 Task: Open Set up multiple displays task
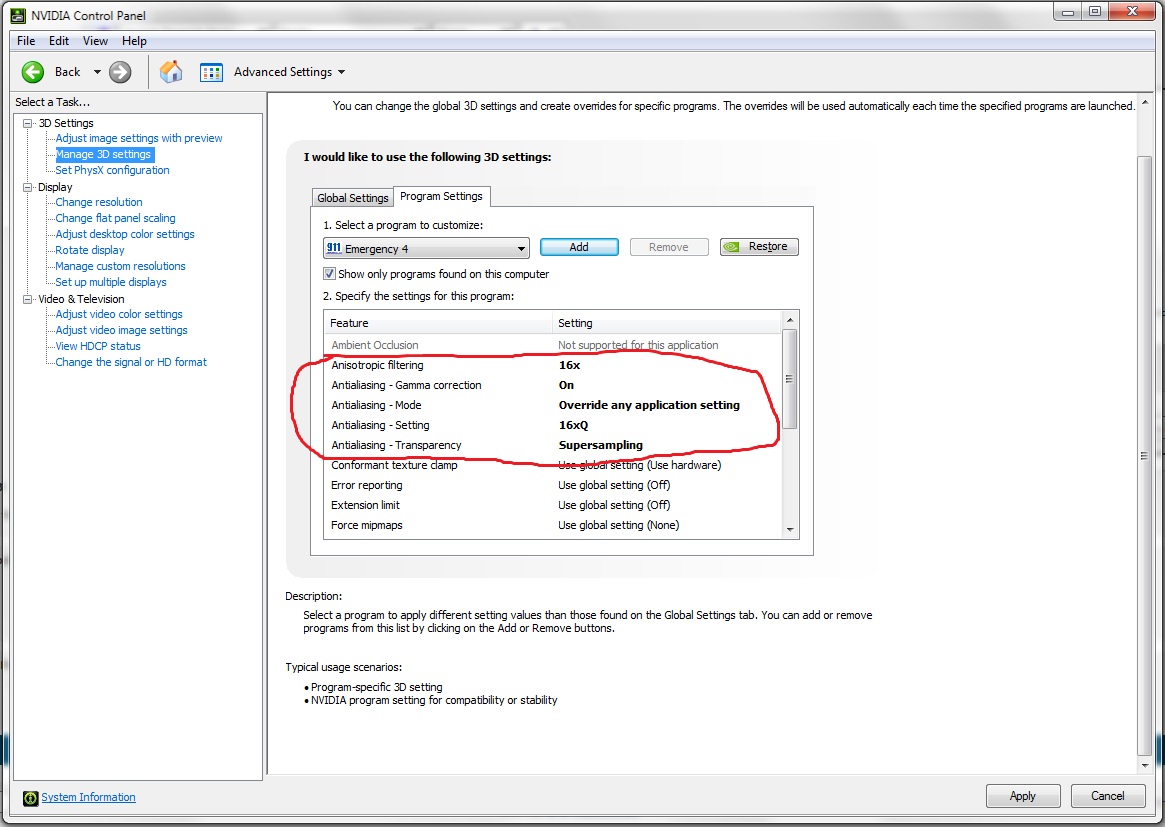point(111,282)
